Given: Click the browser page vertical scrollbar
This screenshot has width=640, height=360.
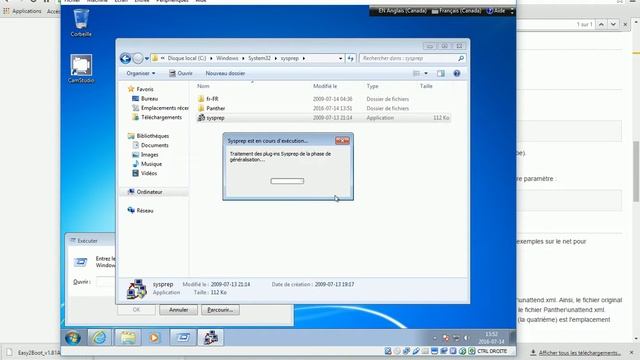Looking at the screenshot, I should coord(636,171).
